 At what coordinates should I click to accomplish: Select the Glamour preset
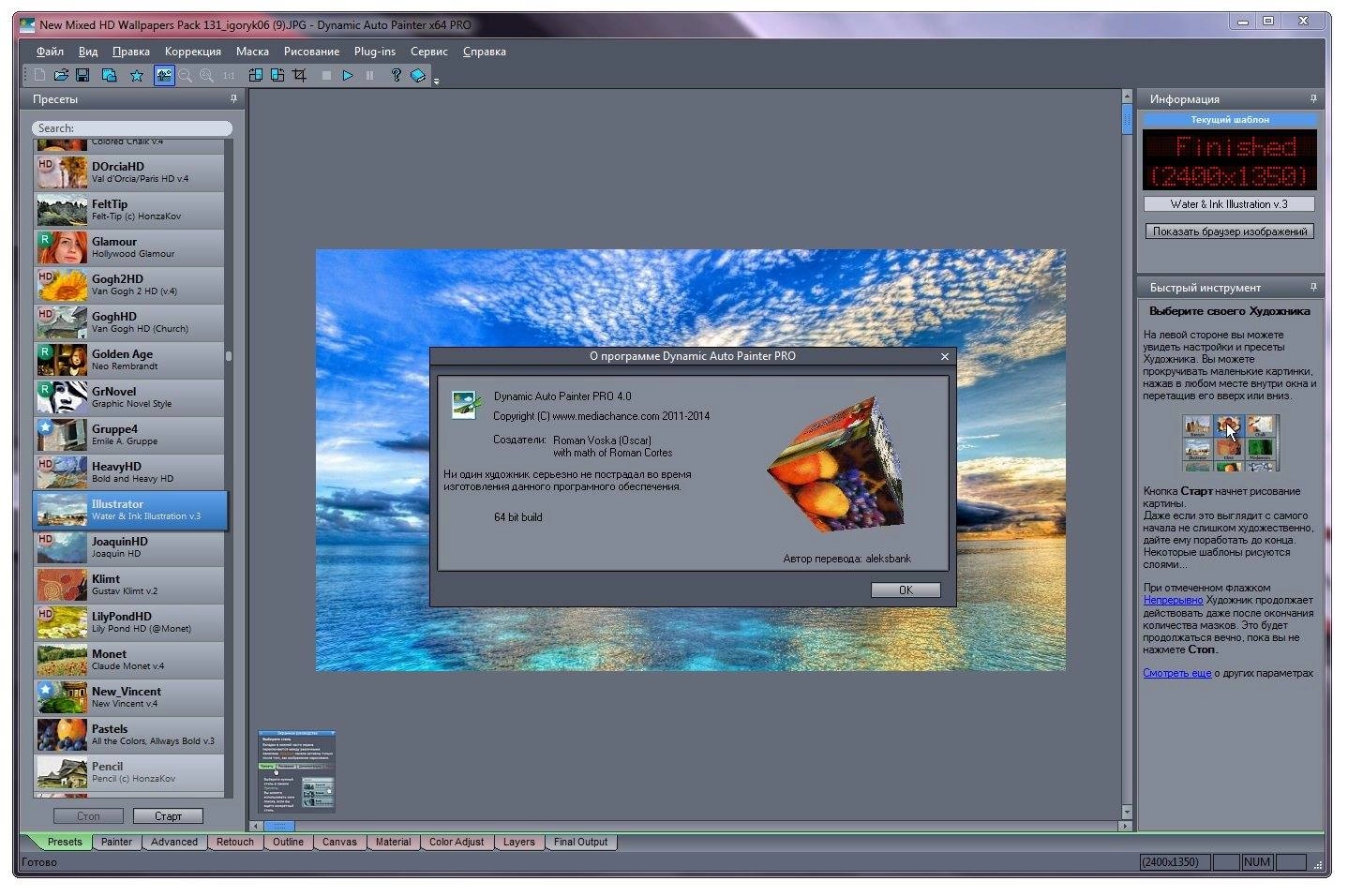point(129,247)
